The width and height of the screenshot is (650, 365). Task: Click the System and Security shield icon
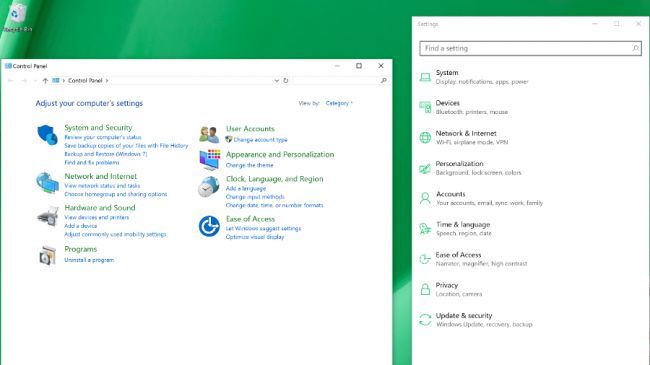(x=47, y=135)
